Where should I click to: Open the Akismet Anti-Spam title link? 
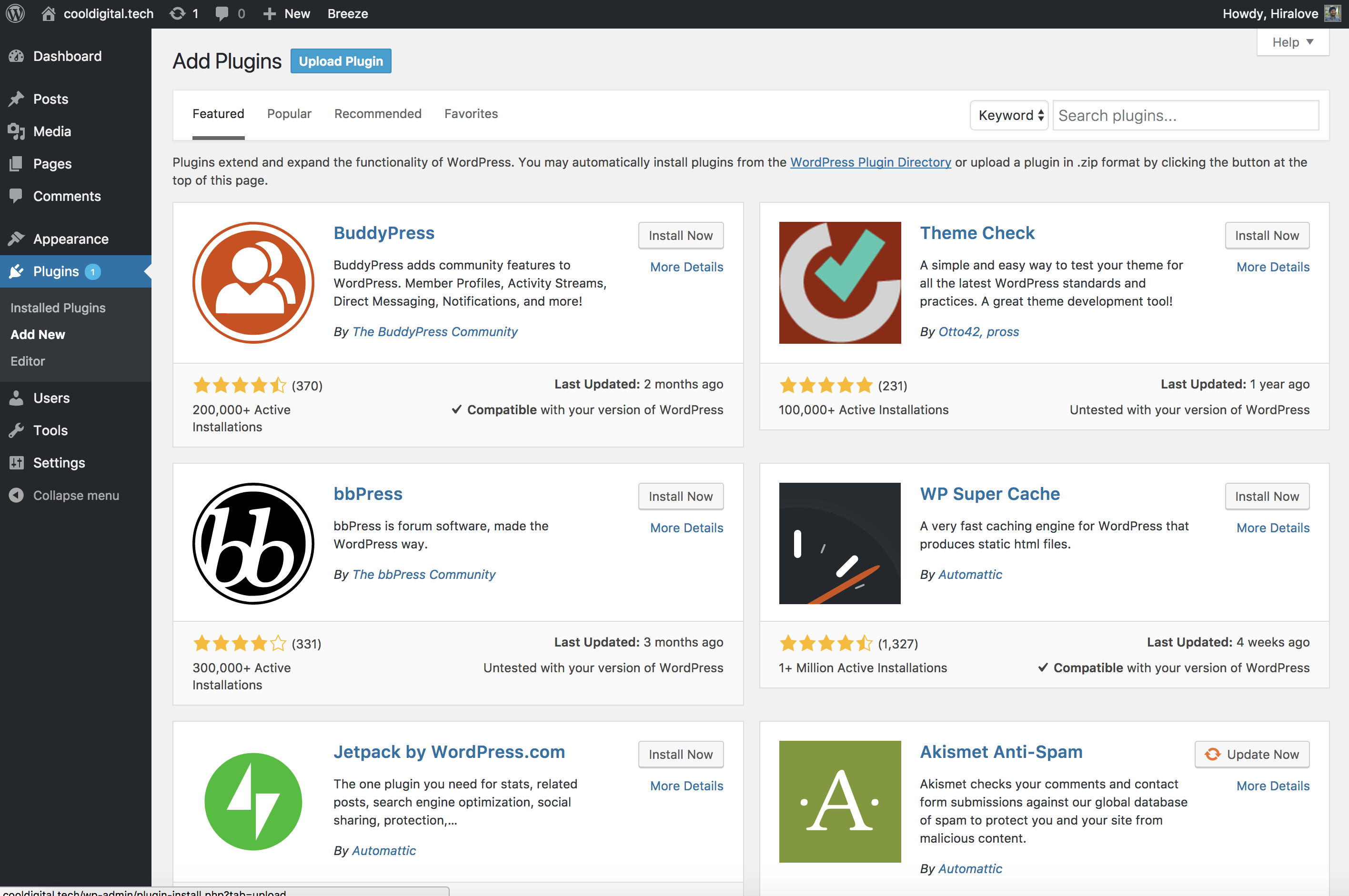pyautogui.click(x=1001, y=752)
